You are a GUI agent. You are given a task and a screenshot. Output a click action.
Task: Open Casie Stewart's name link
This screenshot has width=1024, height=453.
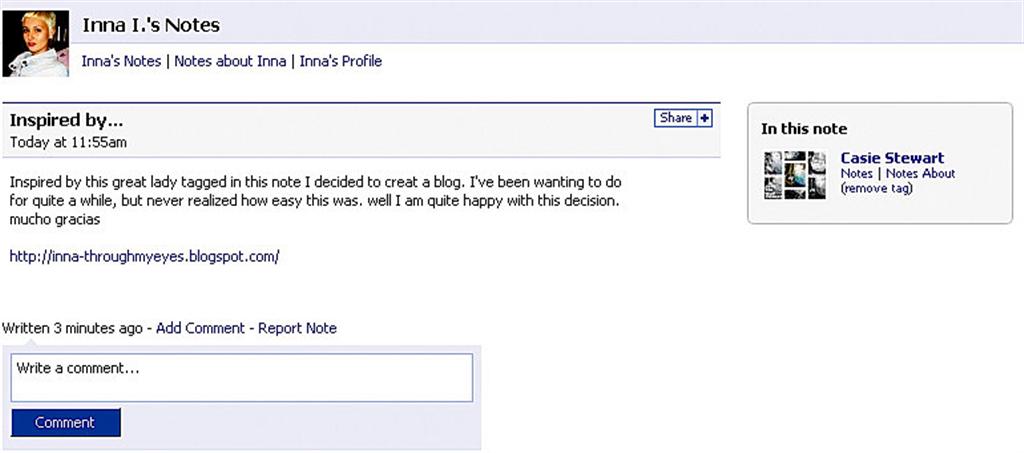point(892,158)
